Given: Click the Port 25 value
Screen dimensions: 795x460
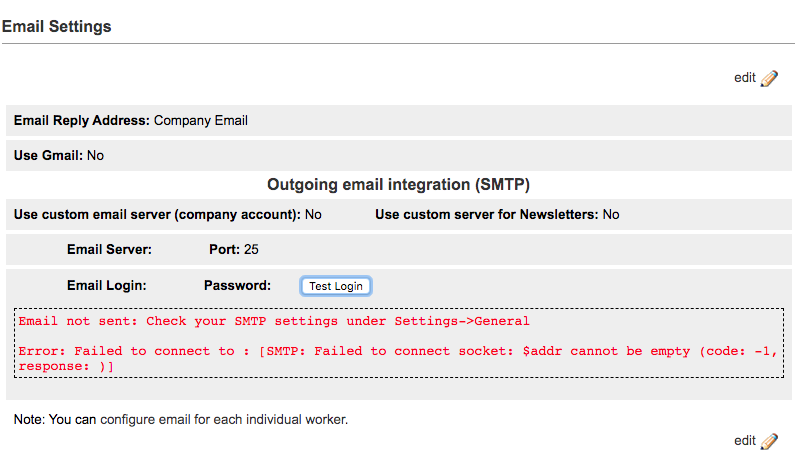Looking at the screenshot, I should point(251,249).
